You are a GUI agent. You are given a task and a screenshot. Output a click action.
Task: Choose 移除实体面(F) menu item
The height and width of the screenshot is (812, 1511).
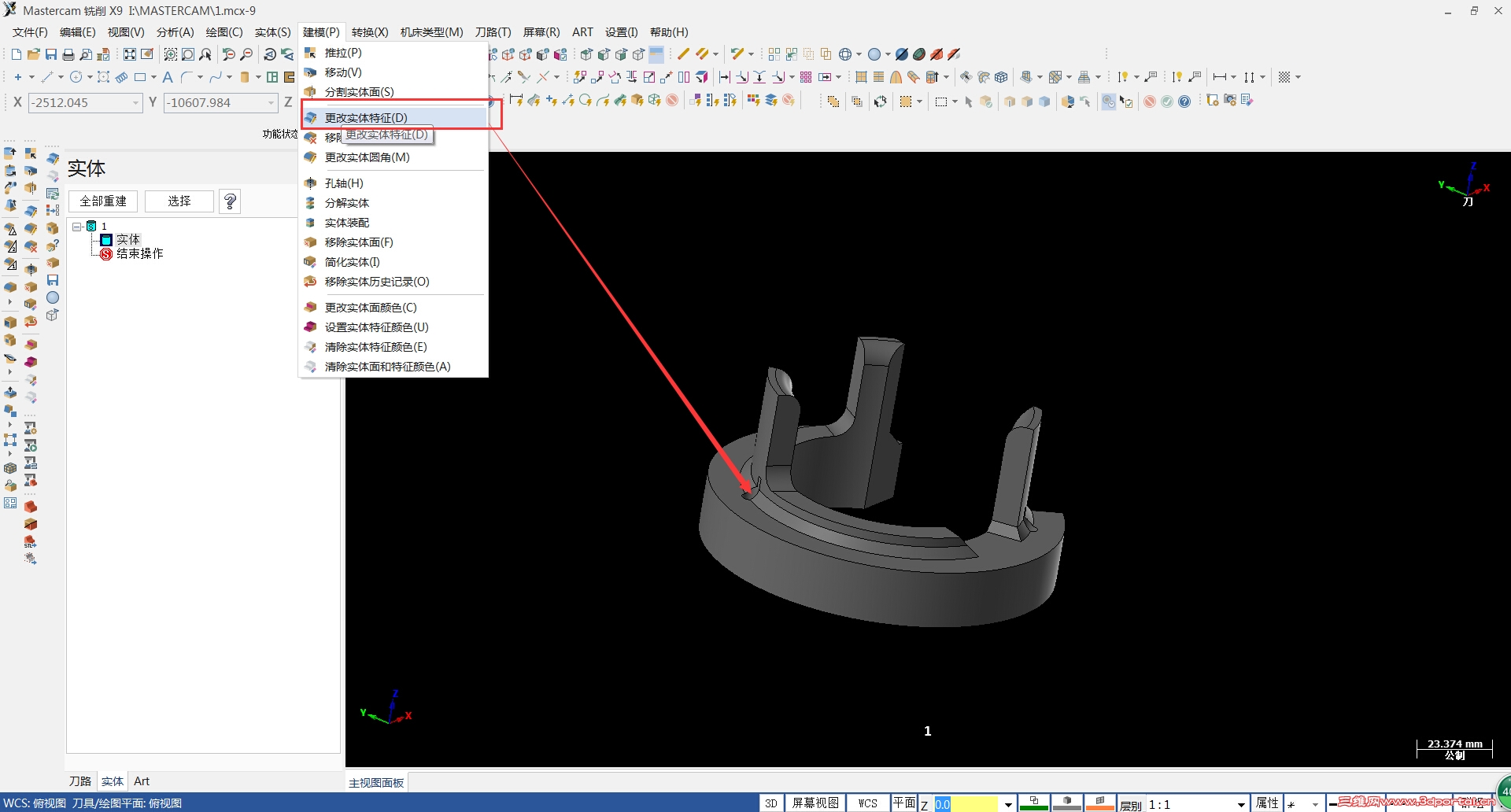tap(393, 242)
